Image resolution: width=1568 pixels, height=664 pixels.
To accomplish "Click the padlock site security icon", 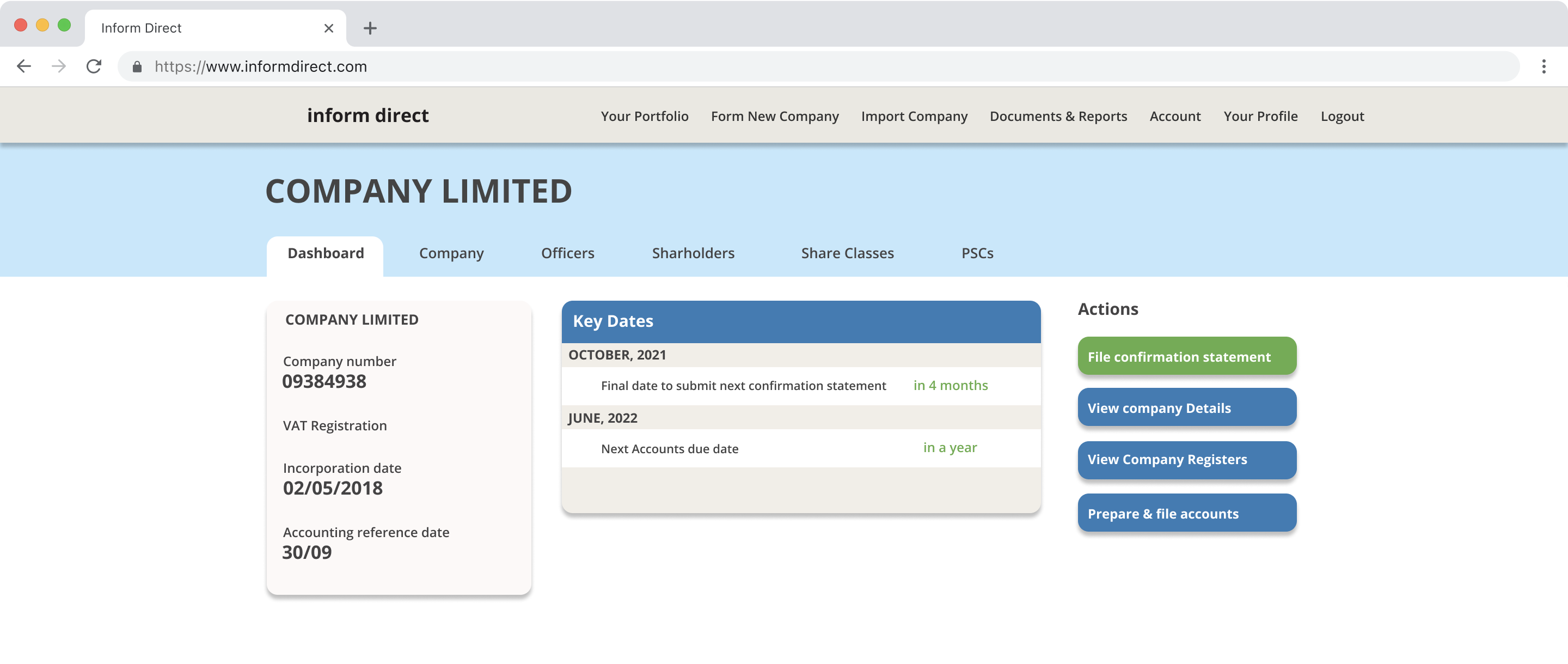I will [x=137, y=66].
